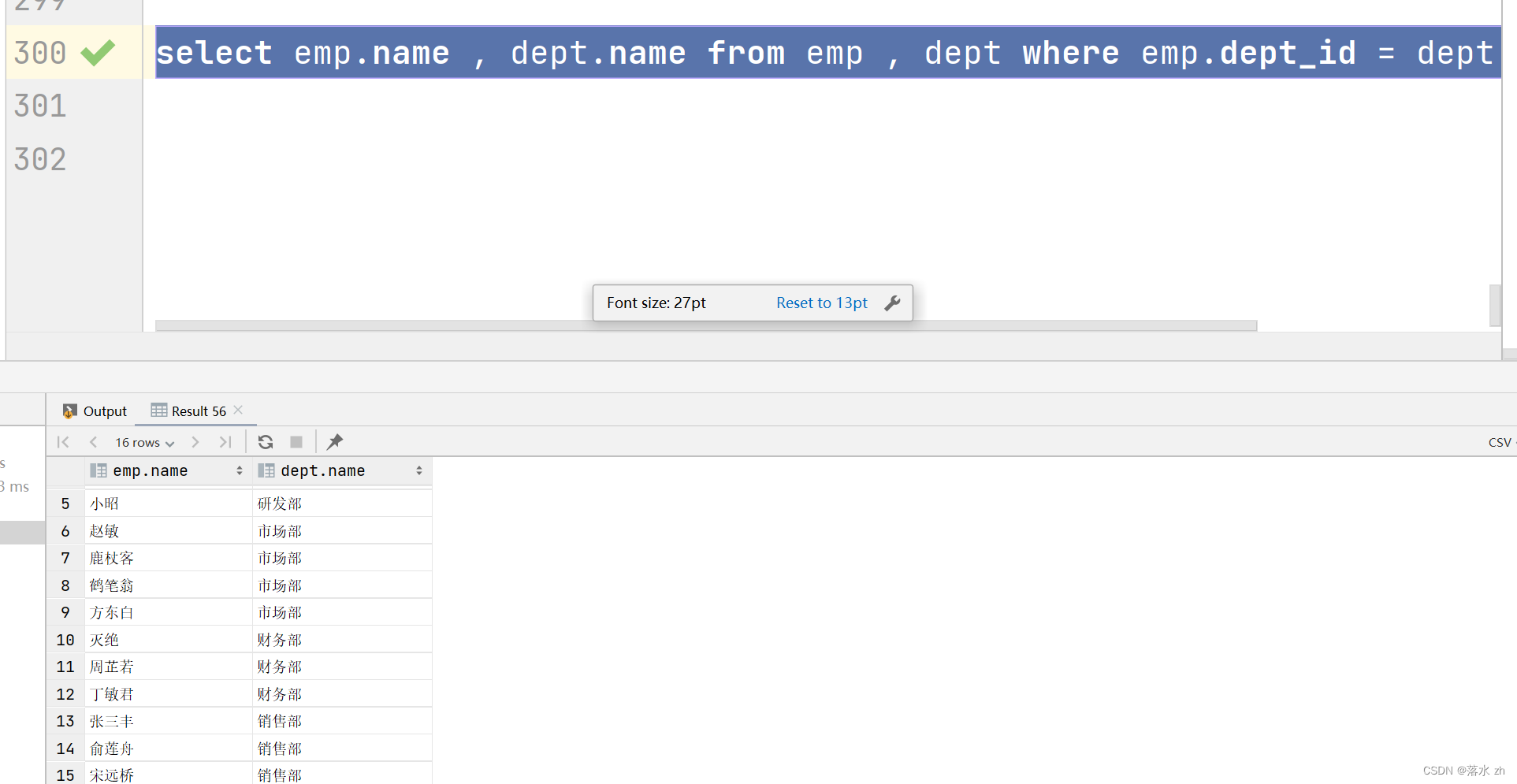Select cell with employee 鹿杖客

tap(168, 558)
